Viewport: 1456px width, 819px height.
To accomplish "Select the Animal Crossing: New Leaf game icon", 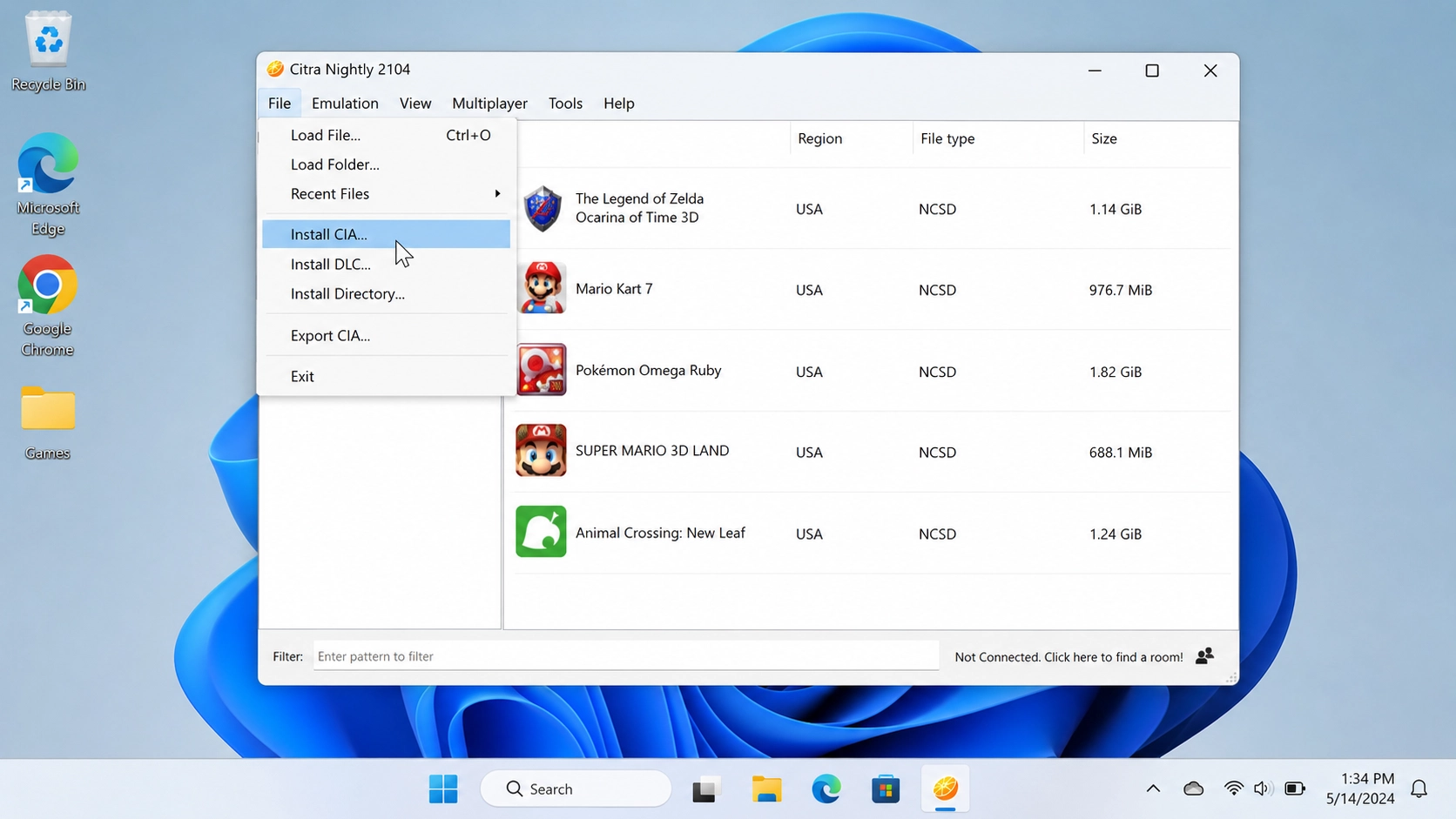I will (x=541, y=532).
